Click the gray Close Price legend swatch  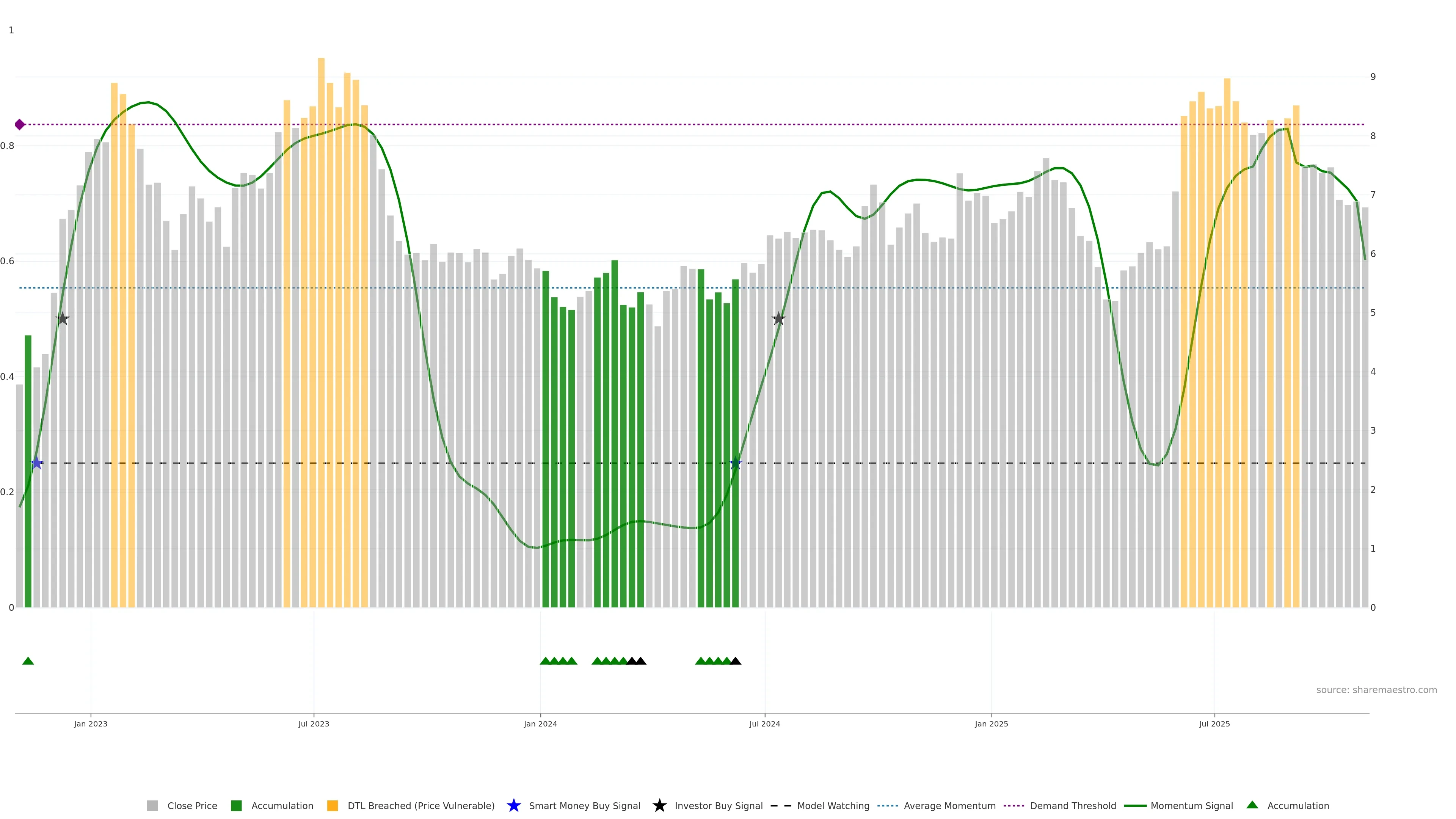(152, 805)
